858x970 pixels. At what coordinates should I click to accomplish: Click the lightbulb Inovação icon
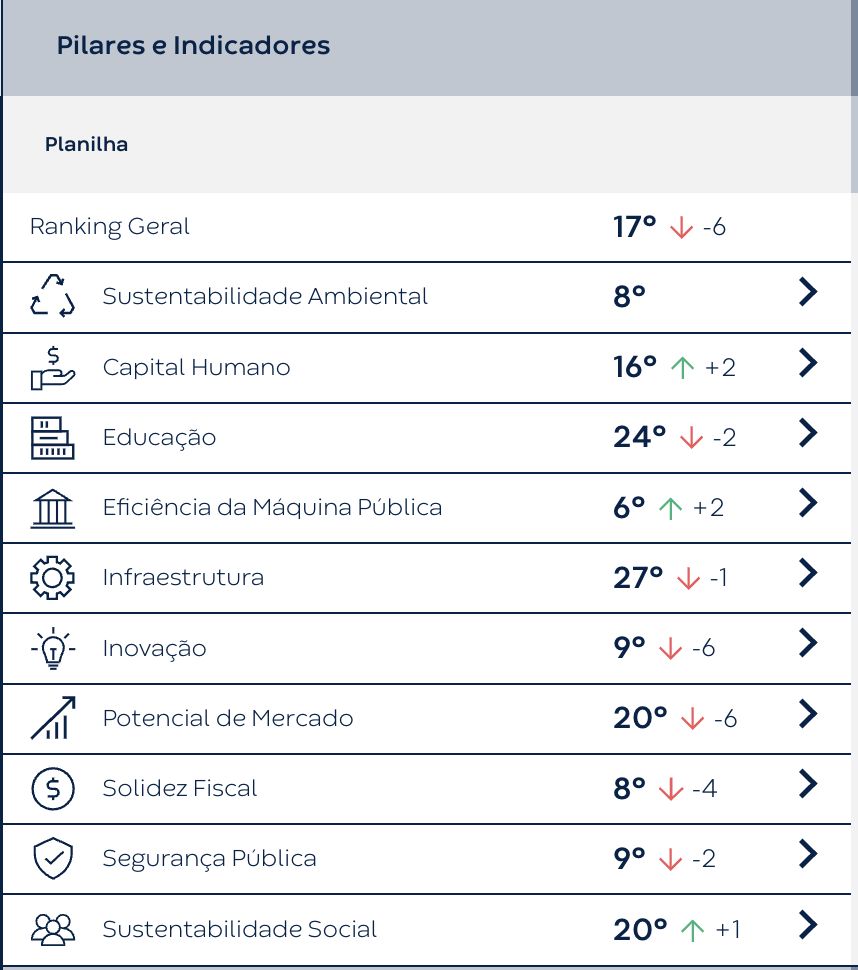tap(53, 648)
